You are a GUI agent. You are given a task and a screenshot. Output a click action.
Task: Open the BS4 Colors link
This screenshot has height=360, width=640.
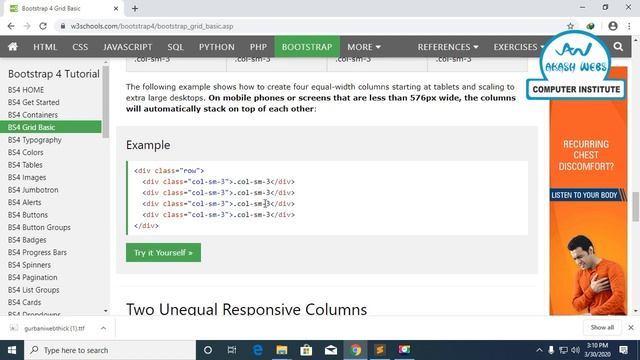[x=25, y=152]
